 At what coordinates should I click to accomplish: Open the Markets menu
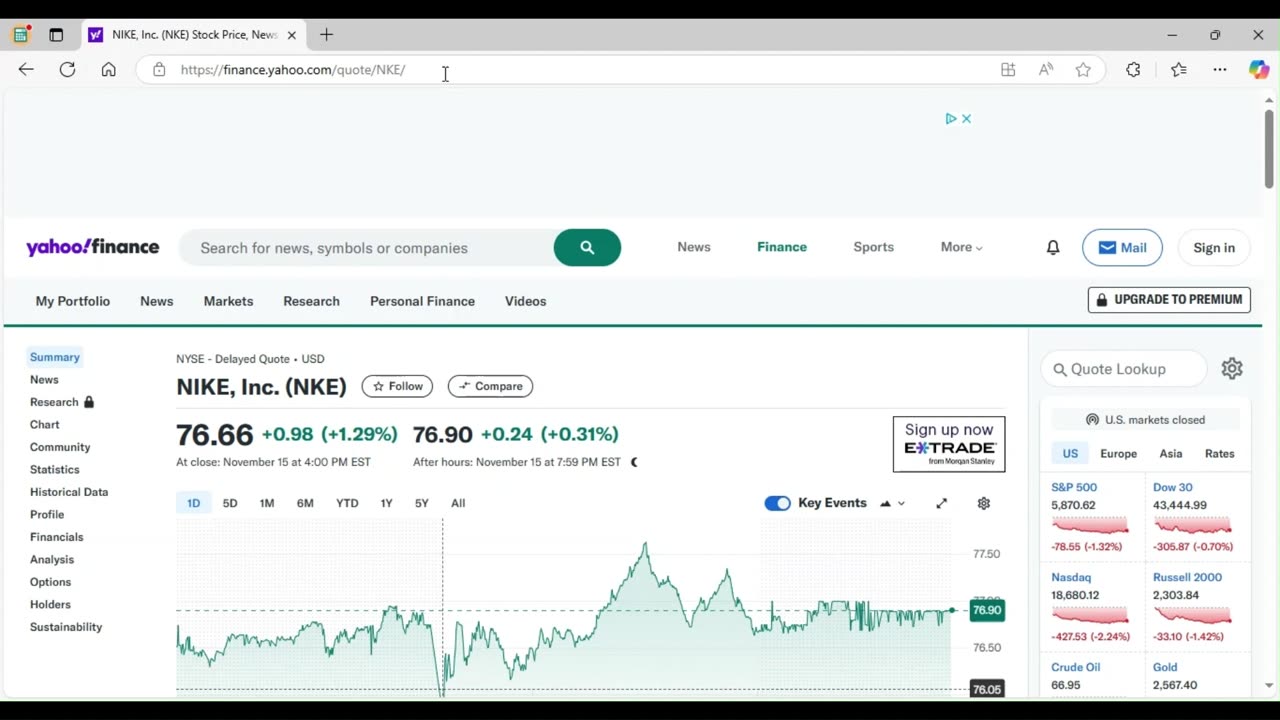[228, 301]
